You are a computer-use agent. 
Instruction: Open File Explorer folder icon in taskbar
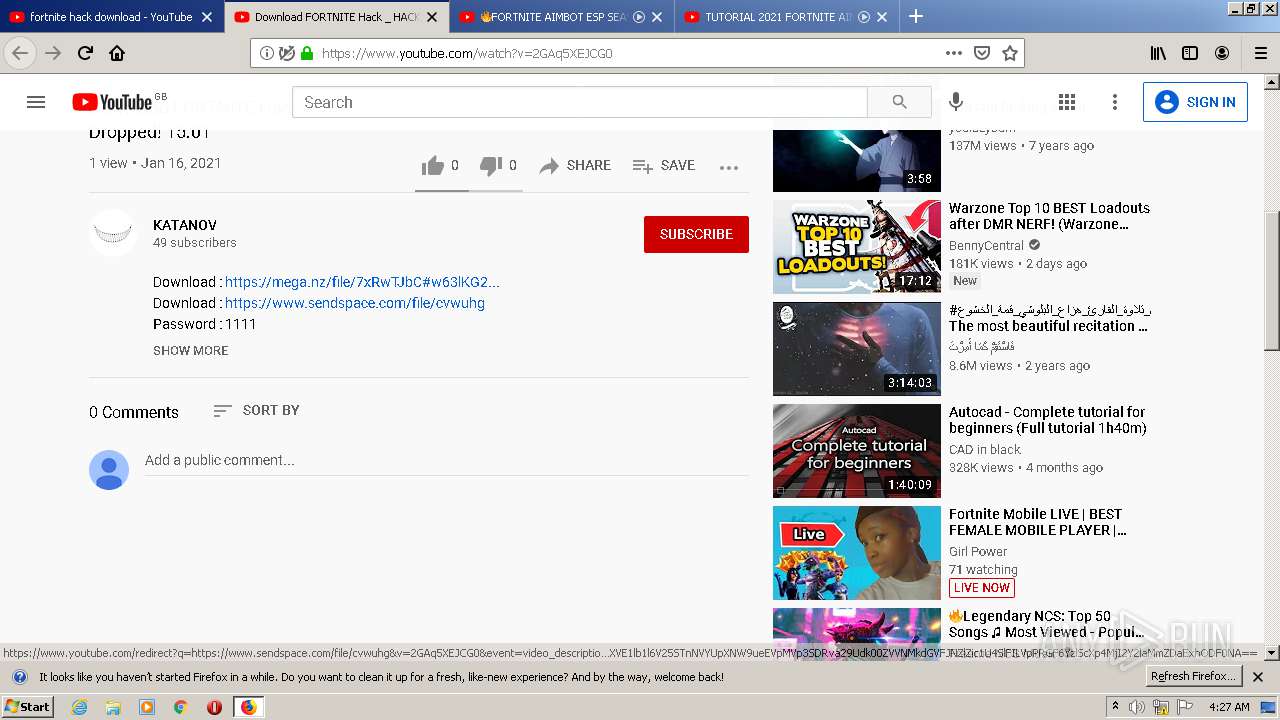113,707
